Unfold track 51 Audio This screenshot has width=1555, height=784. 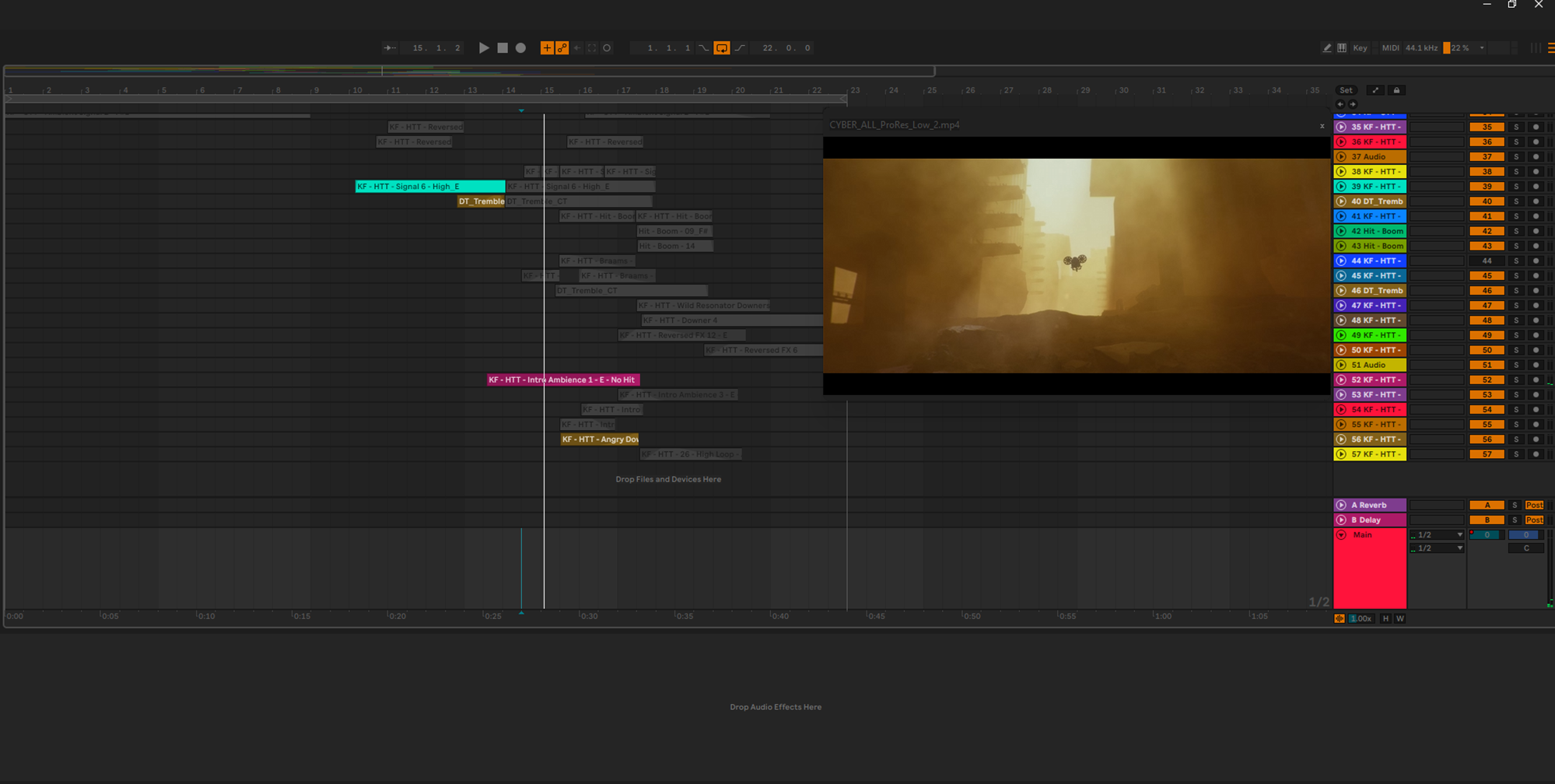click(x=1341, y=365)
